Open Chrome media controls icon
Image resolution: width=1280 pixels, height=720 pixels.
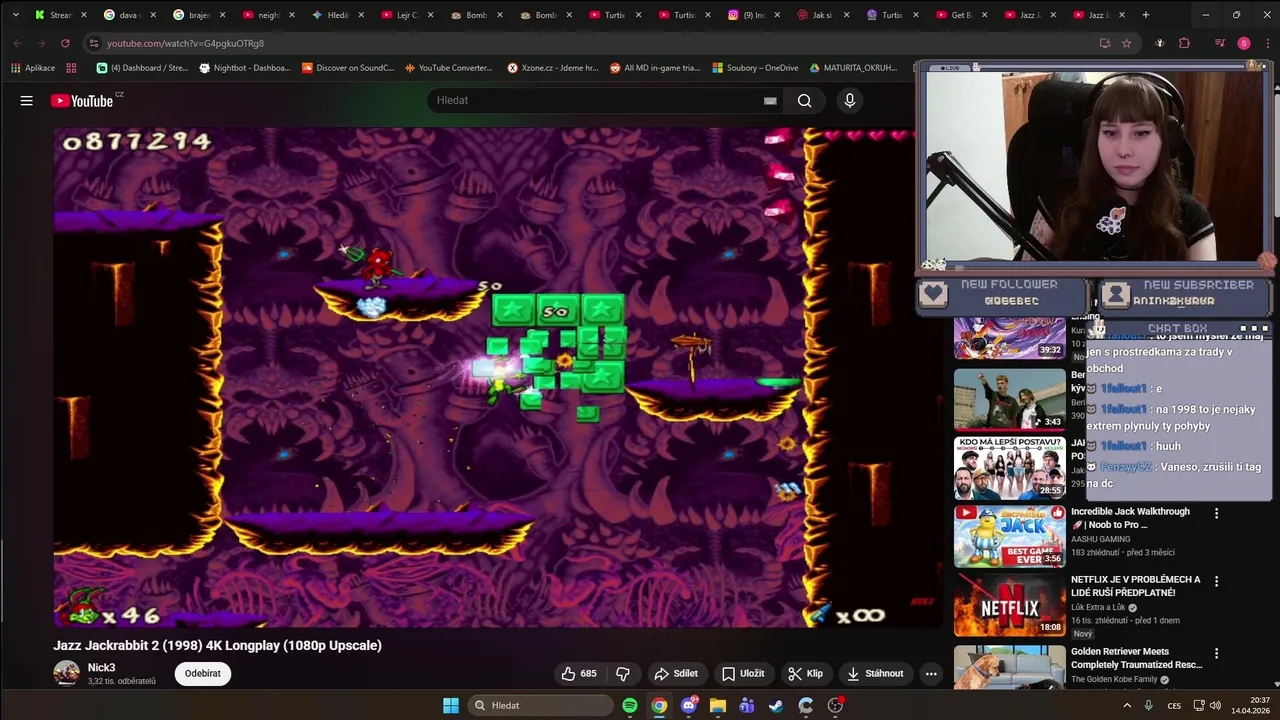pos(1220,43)
